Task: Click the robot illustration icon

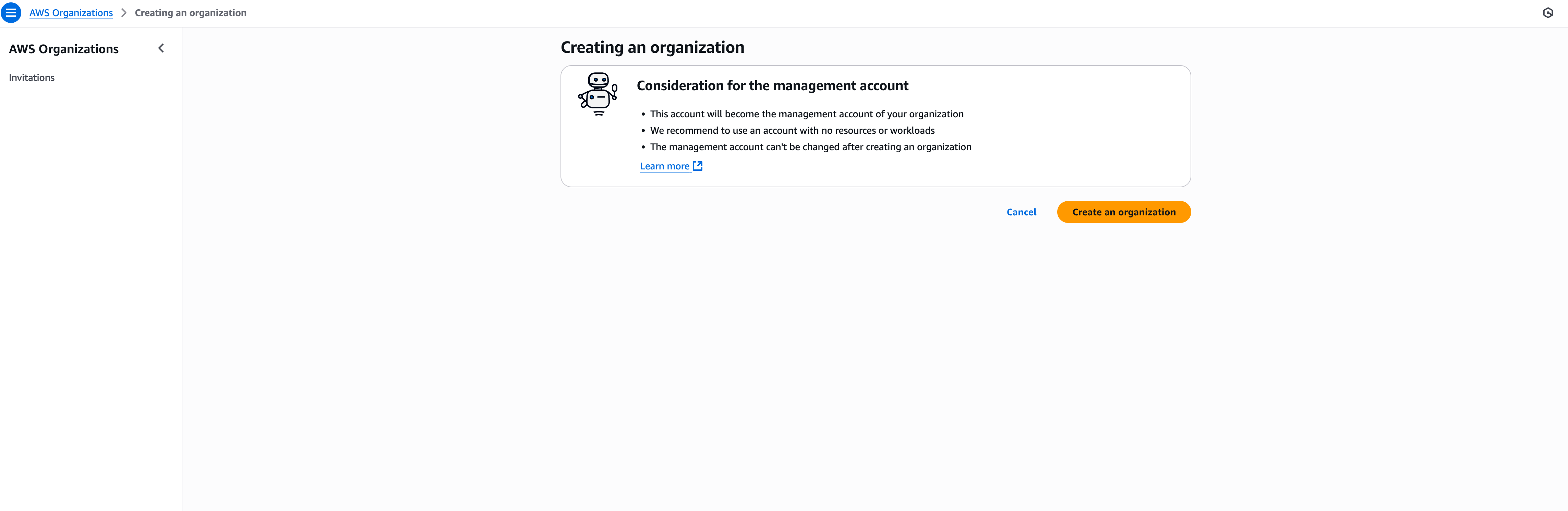Action: click(x=598, y=94)
